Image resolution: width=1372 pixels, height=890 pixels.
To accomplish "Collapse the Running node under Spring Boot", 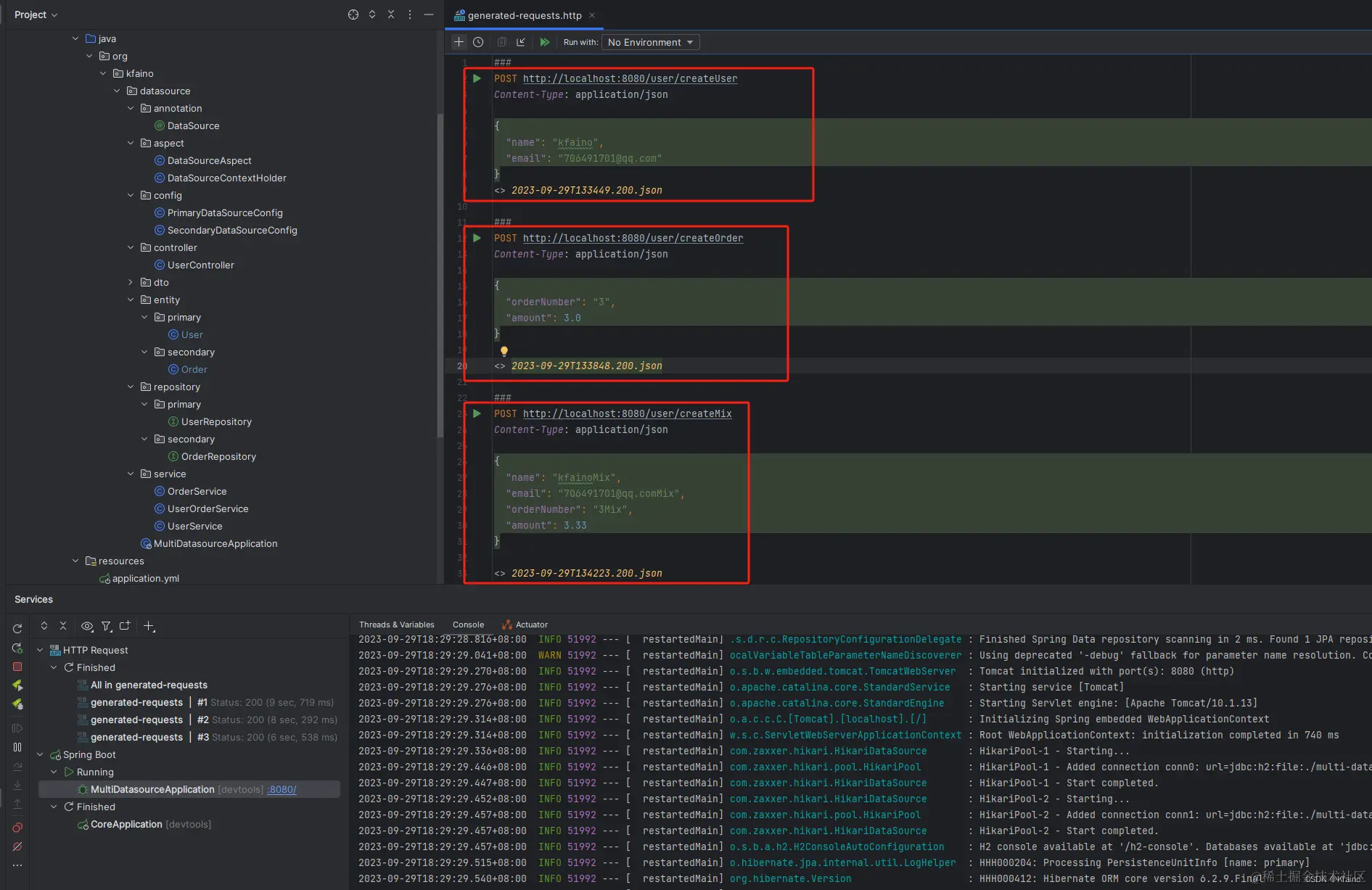I will [x=54, y=772].
